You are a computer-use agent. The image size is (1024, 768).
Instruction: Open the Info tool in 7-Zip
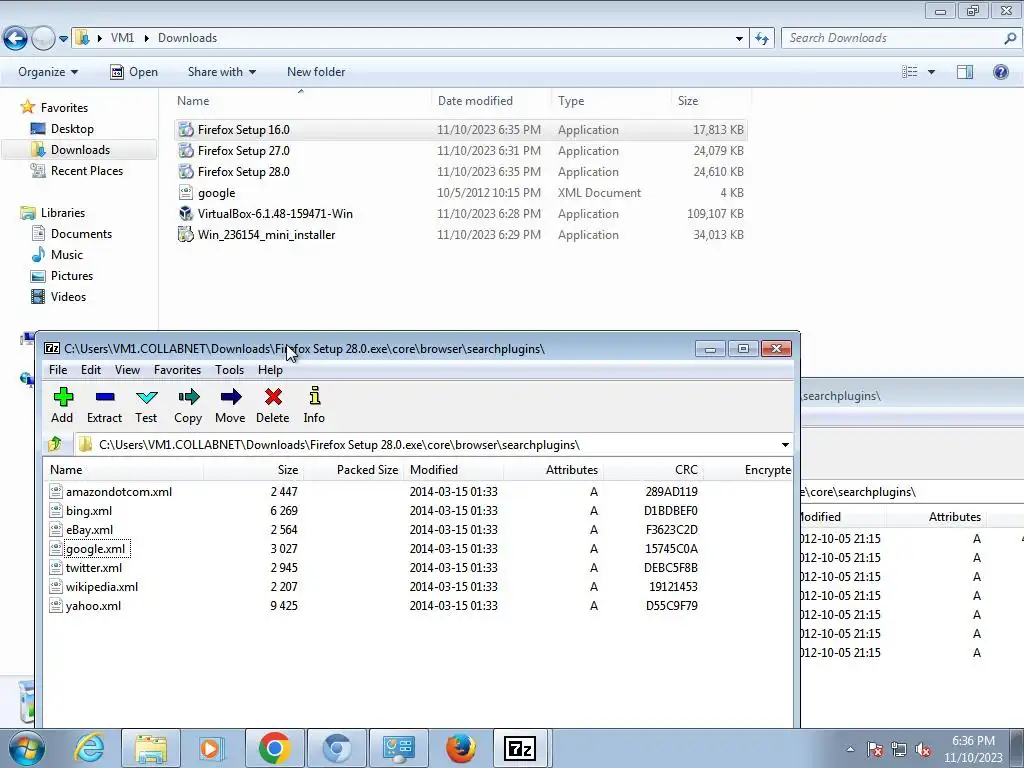314,405
